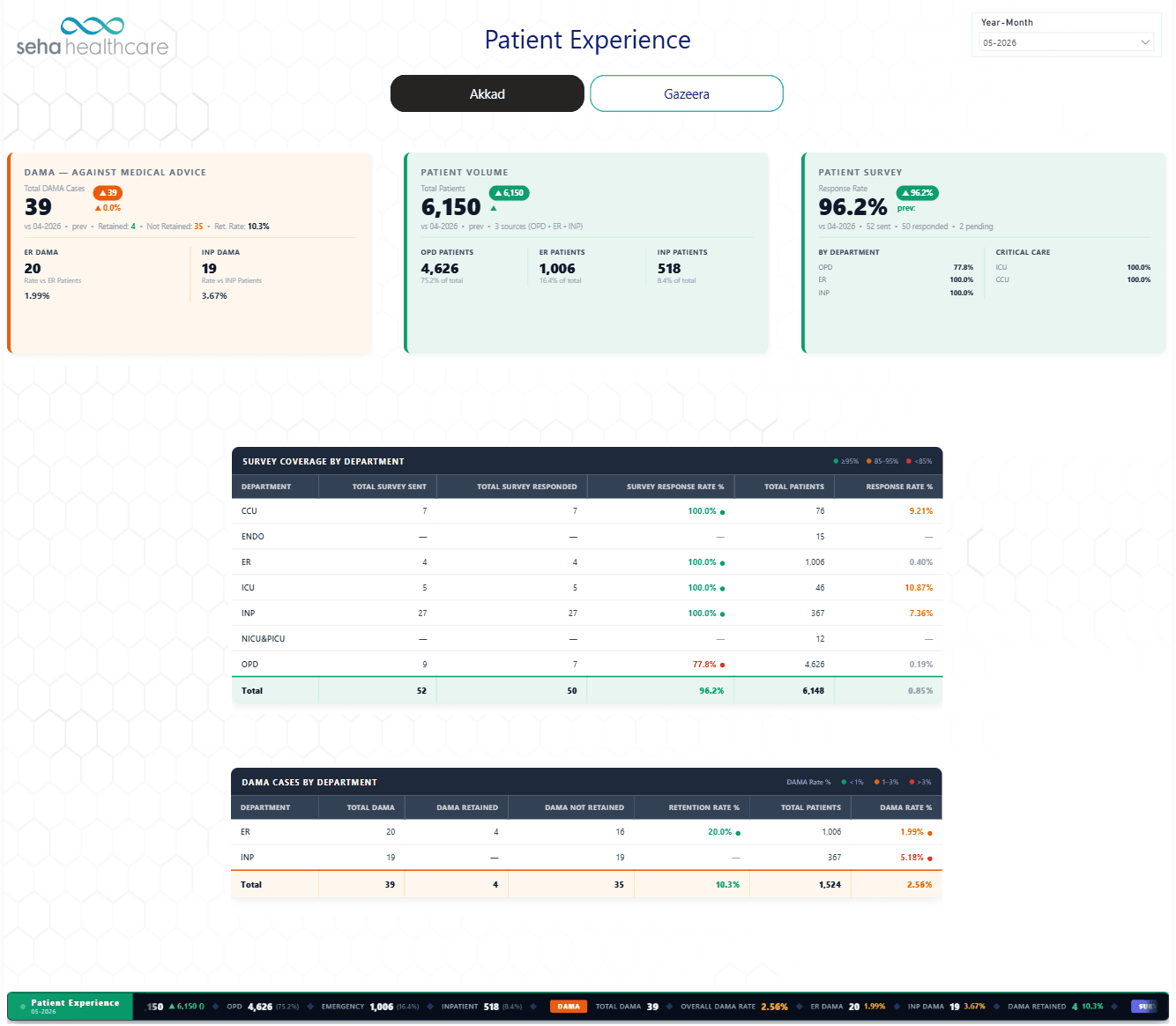Click the INP Patients value 518
The height and width of the screenshot is (1026, 1176).
pos(669,269)
